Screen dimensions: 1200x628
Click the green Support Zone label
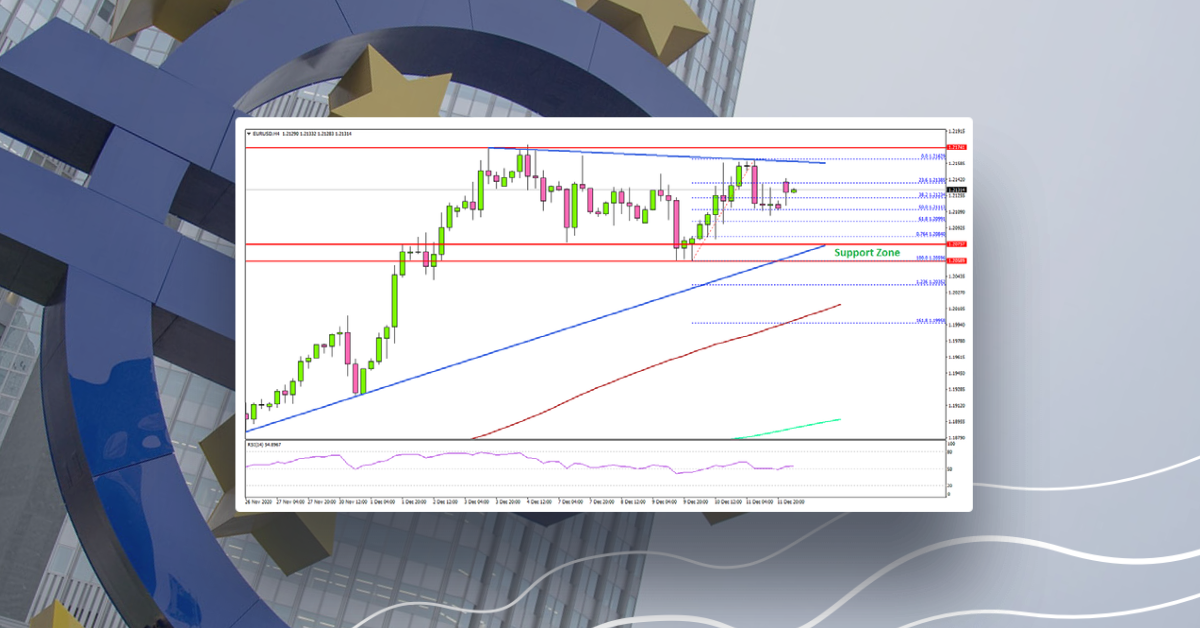tap(865, 252)
